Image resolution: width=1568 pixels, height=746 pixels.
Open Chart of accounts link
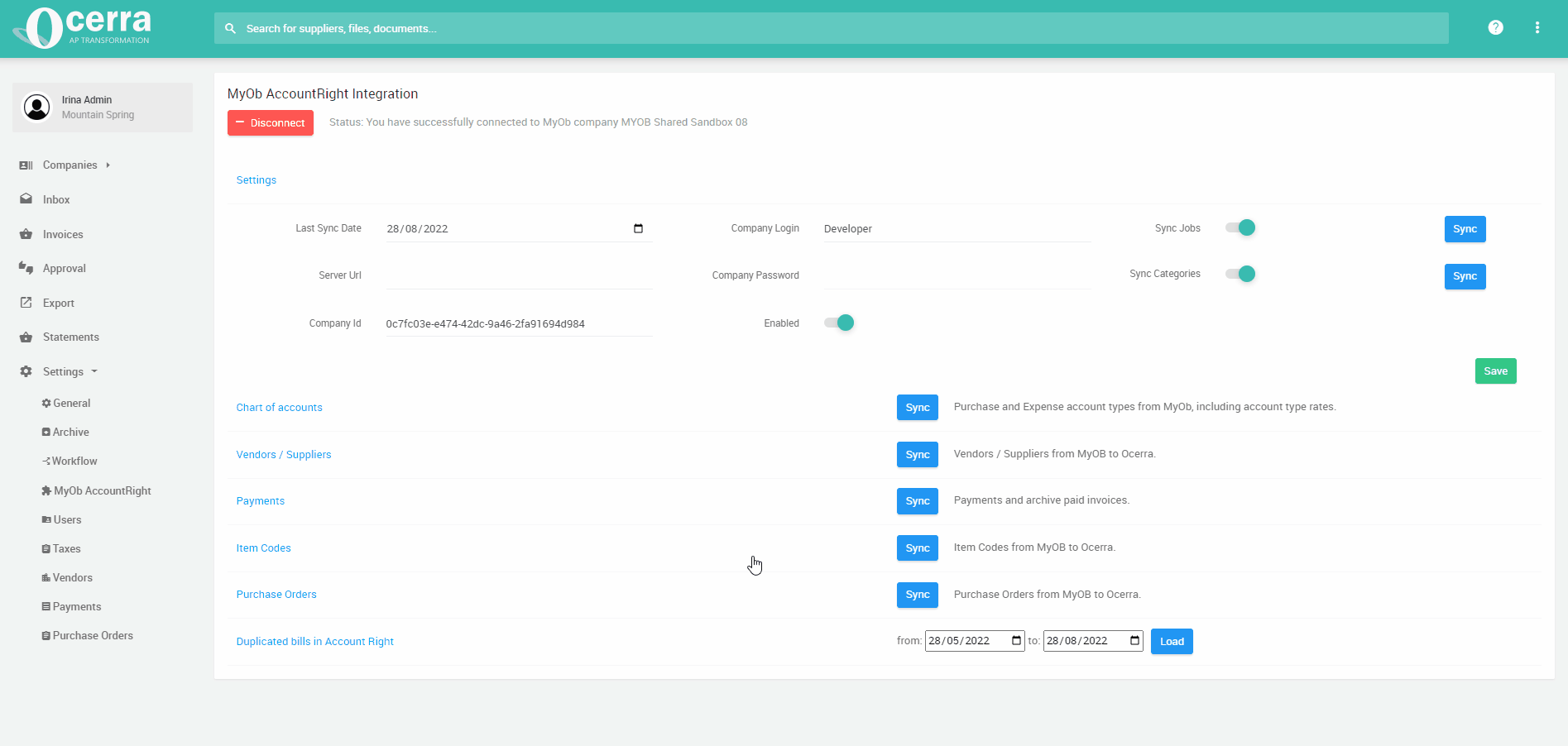279,407
